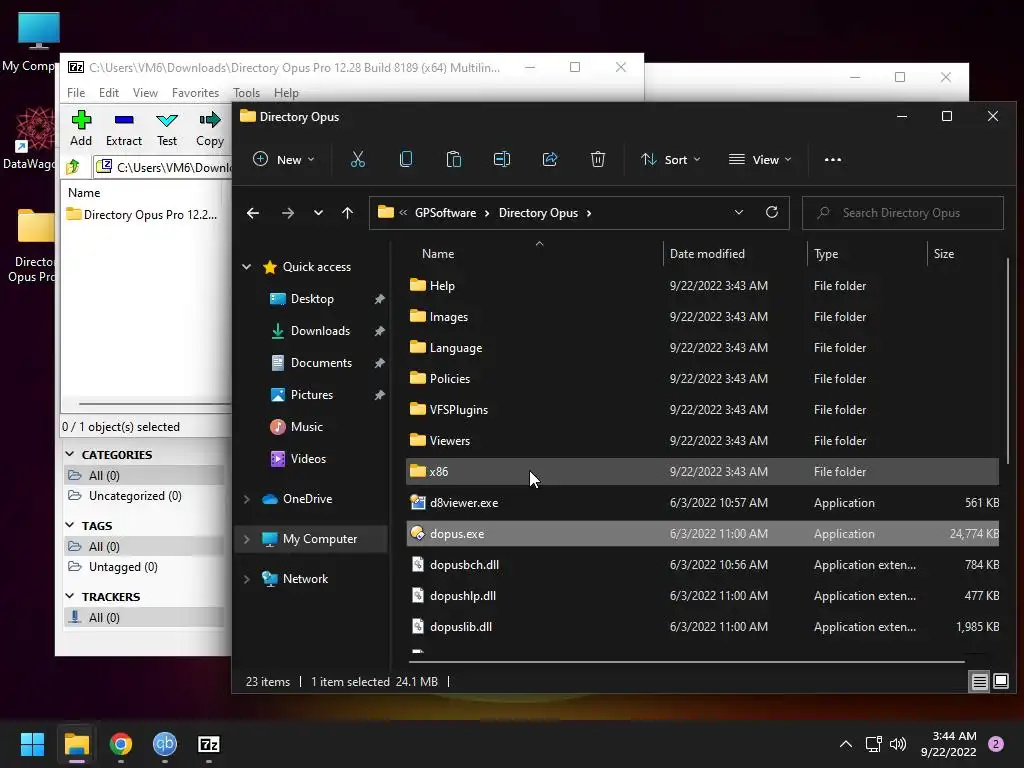Switch to details view layout icon

click(980, 682)
